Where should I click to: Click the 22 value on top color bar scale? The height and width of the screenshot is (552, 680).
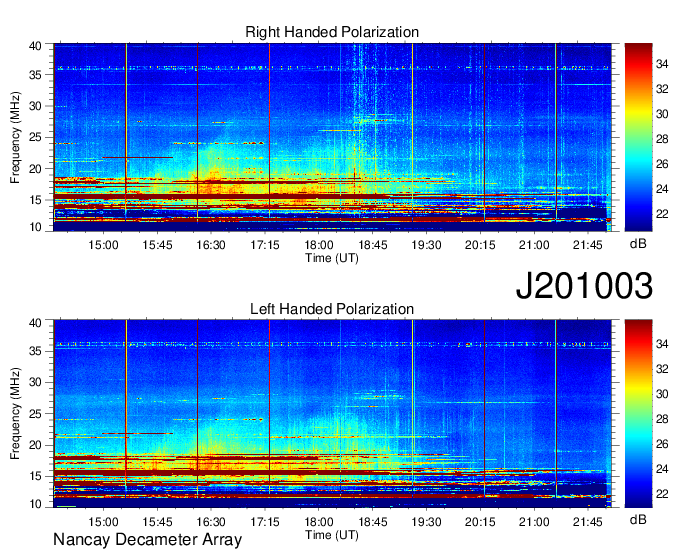[x=662, y=214]
